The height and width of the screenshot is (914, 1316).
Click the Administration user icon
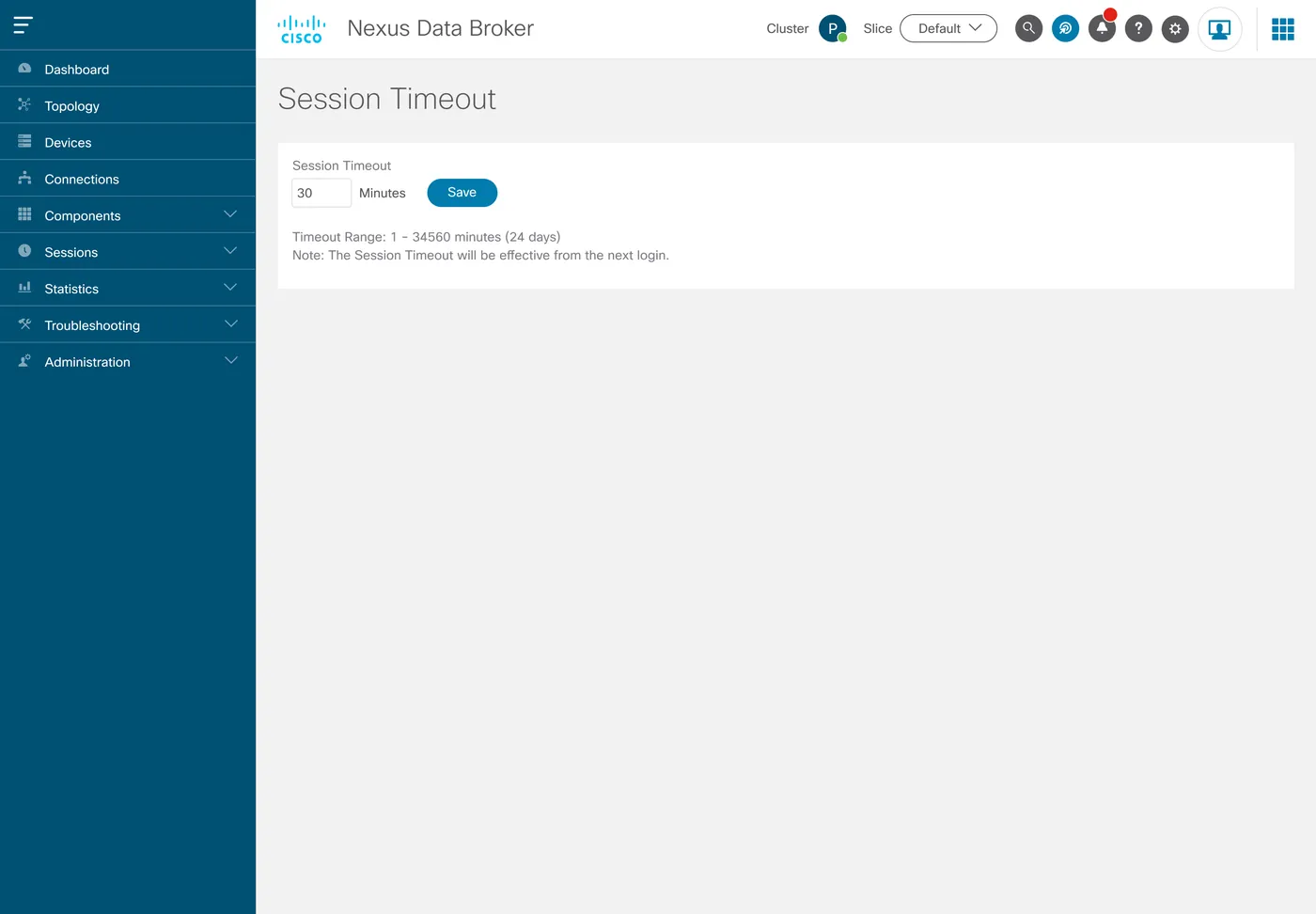(x=24, y=361)
